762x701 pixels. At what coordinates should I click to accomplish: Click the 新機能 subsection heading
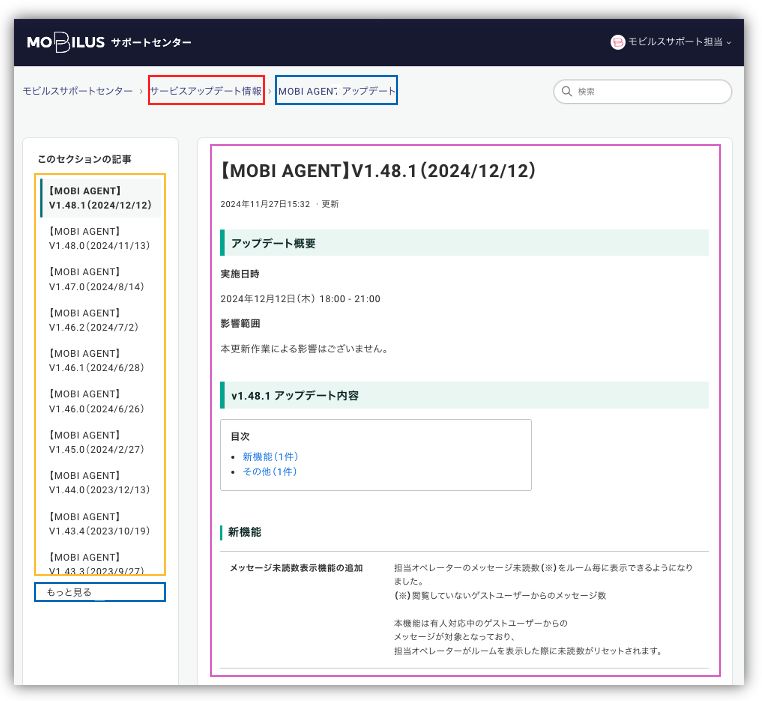244,532
